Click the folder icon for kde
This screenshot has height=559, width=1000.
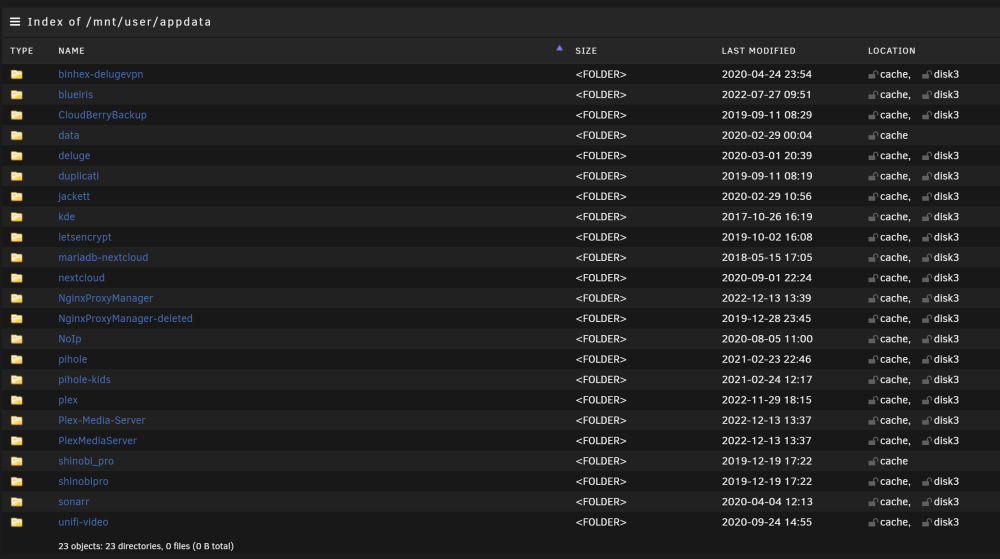pos(17,217)
